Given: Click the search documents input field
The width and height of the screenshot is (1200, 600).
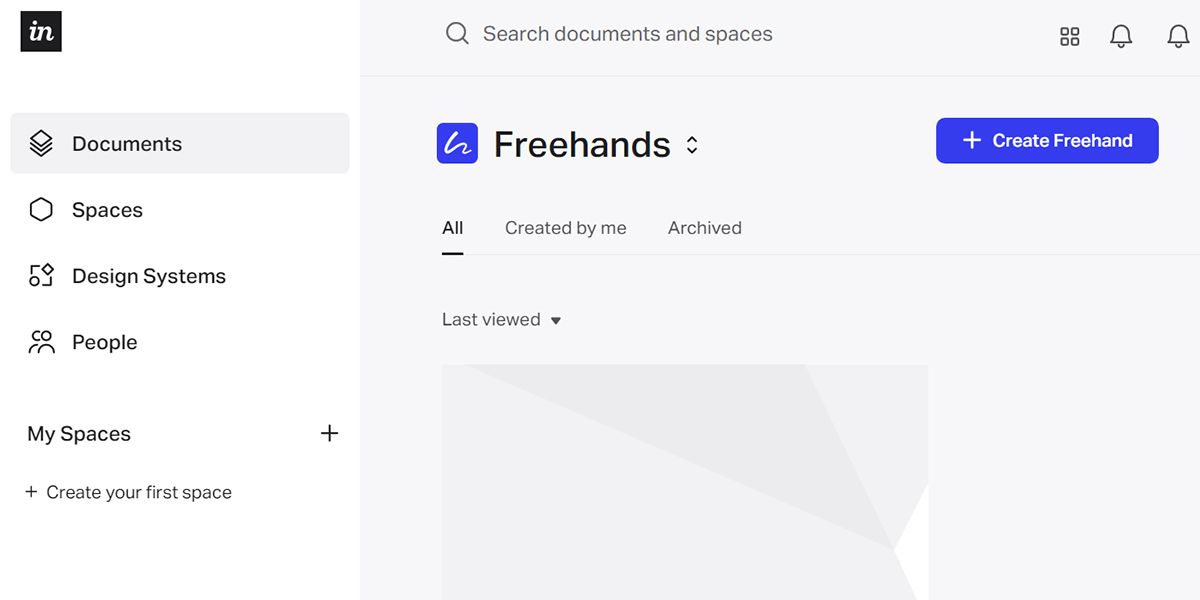Looking at the screenshot, I should coord(627,33).
